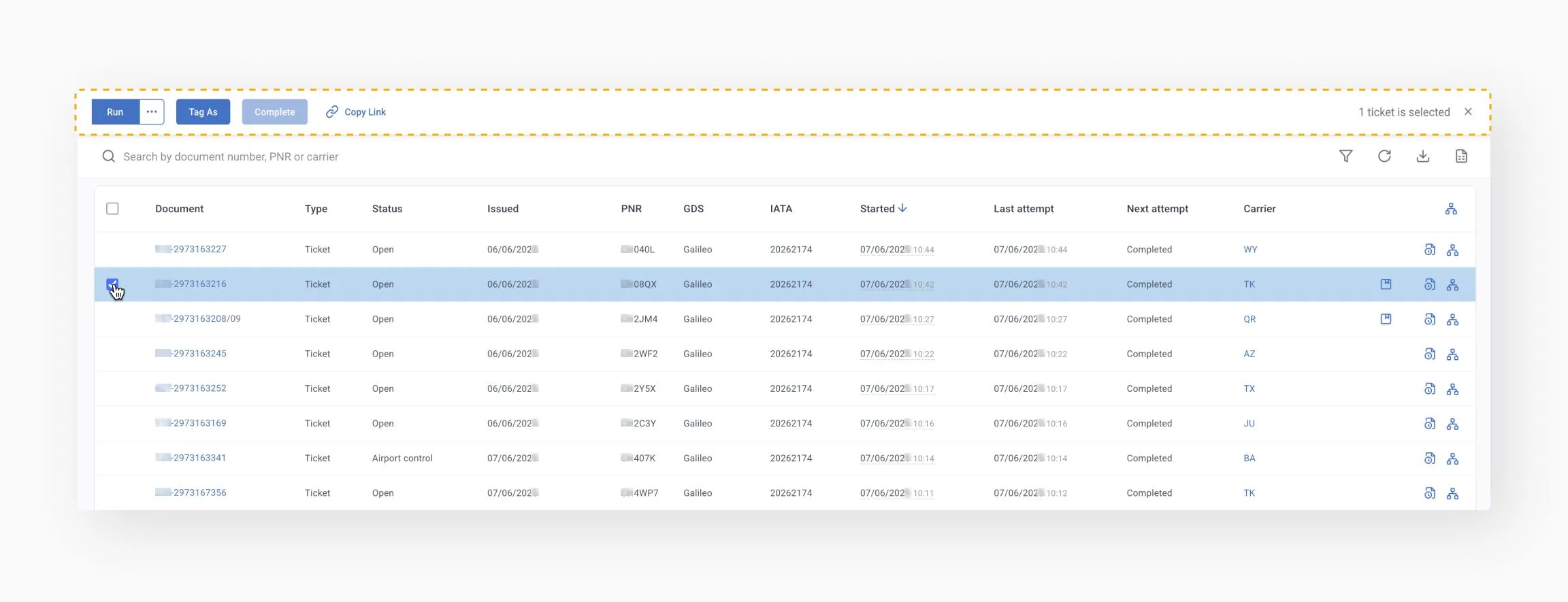The height and width of the screenshot is (602, 1568).
Task: Click the Copy Link button
Action: 356,112
